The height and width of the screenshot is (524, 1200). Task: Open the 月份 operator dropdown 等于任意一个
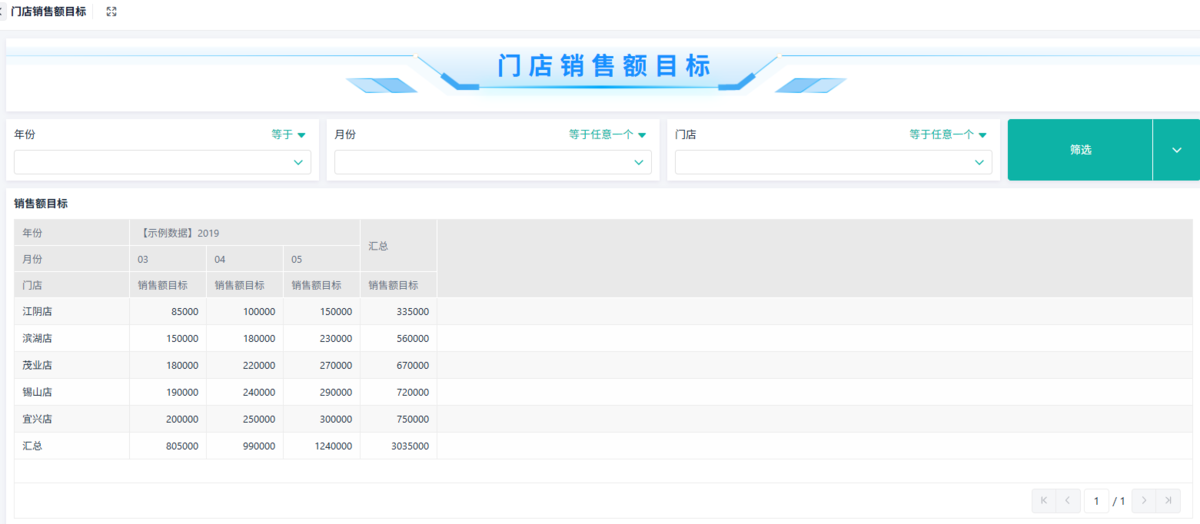(x=607, y=134)
